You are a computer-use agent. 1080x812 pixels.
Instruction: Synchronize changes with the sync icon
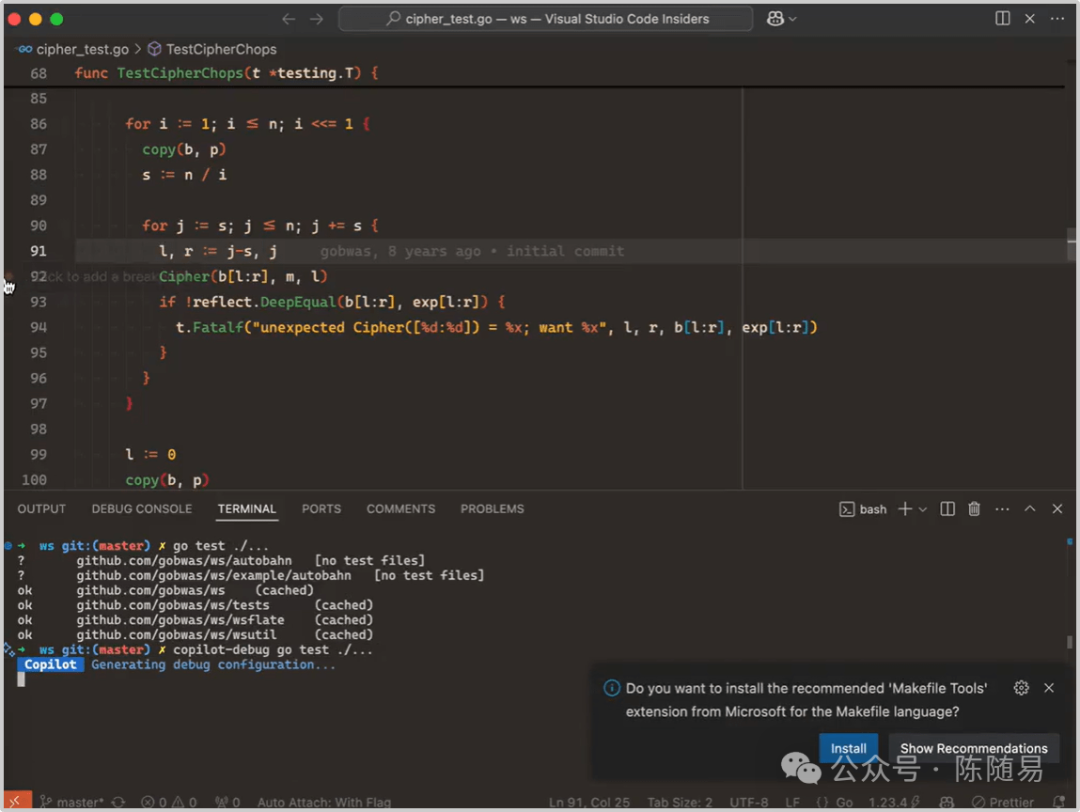[x=118, y=802]
